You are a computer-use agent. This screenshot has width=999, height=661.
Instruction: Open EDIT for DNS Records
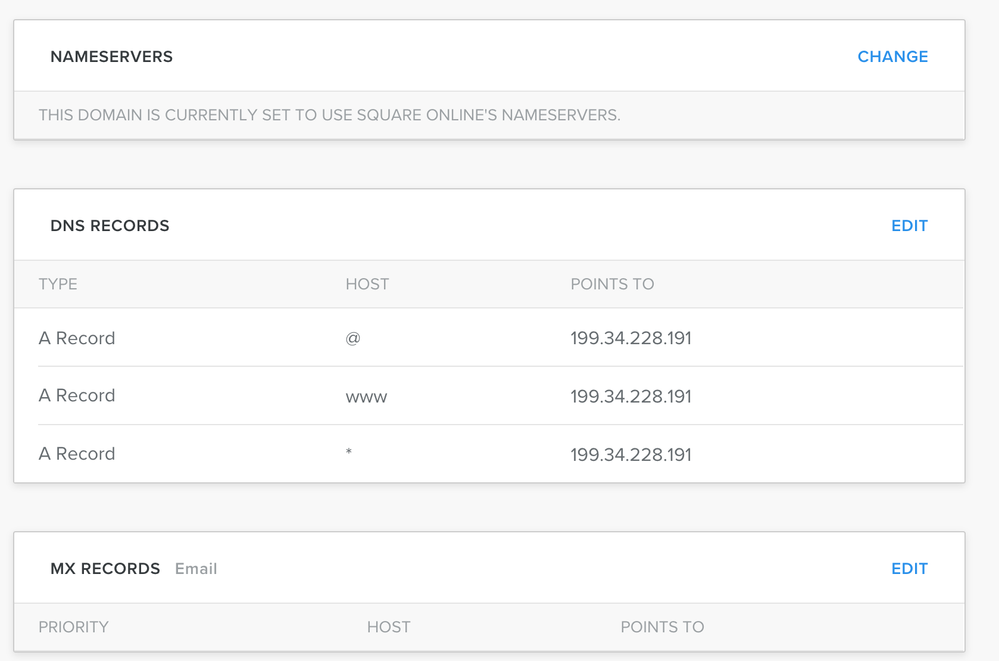pos(909,226)
